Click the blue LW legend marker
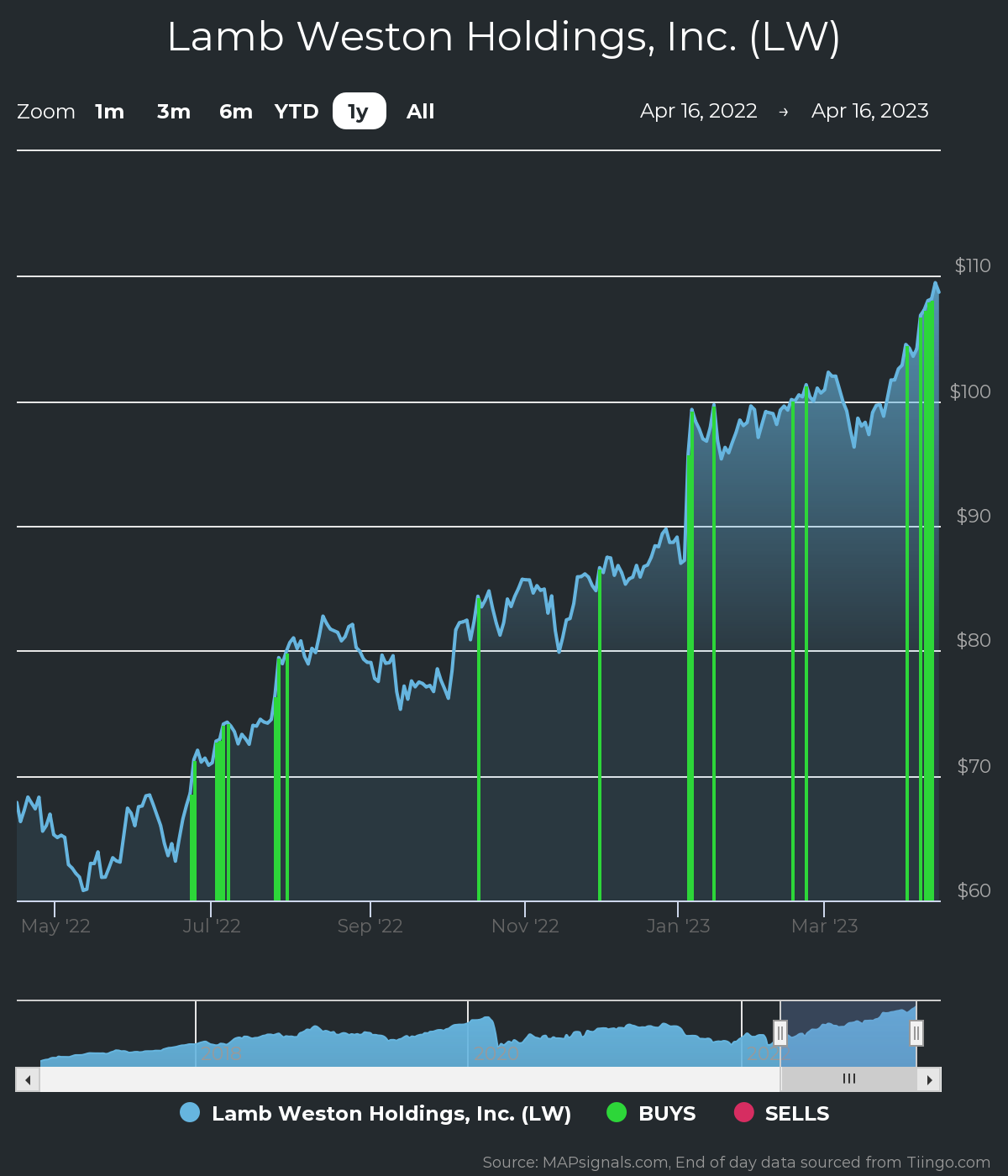 190,1112
